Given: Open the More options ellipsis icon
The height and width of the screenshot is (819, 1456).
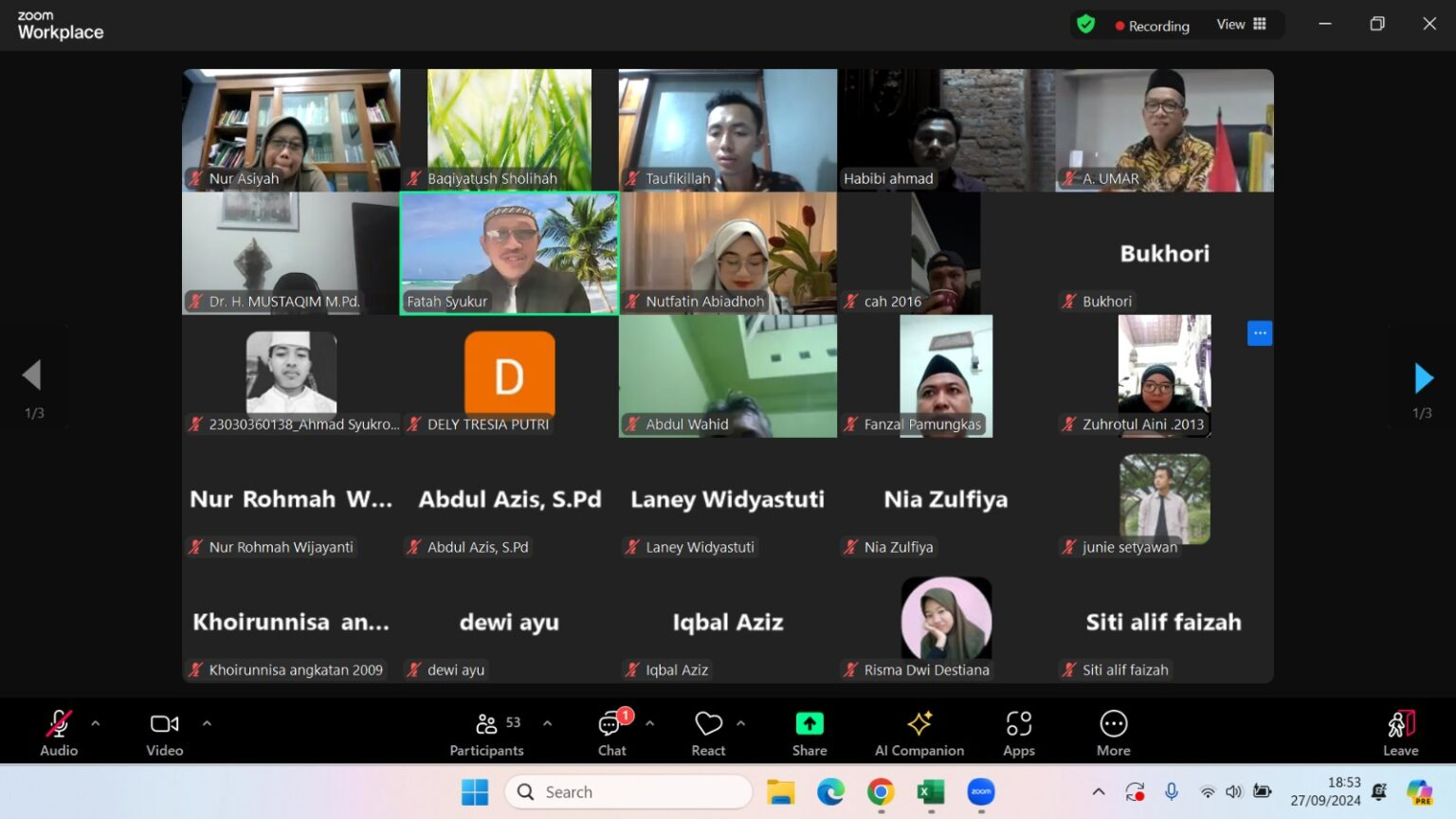Looking at the screenshot, I should click(x=1114, y=723).
